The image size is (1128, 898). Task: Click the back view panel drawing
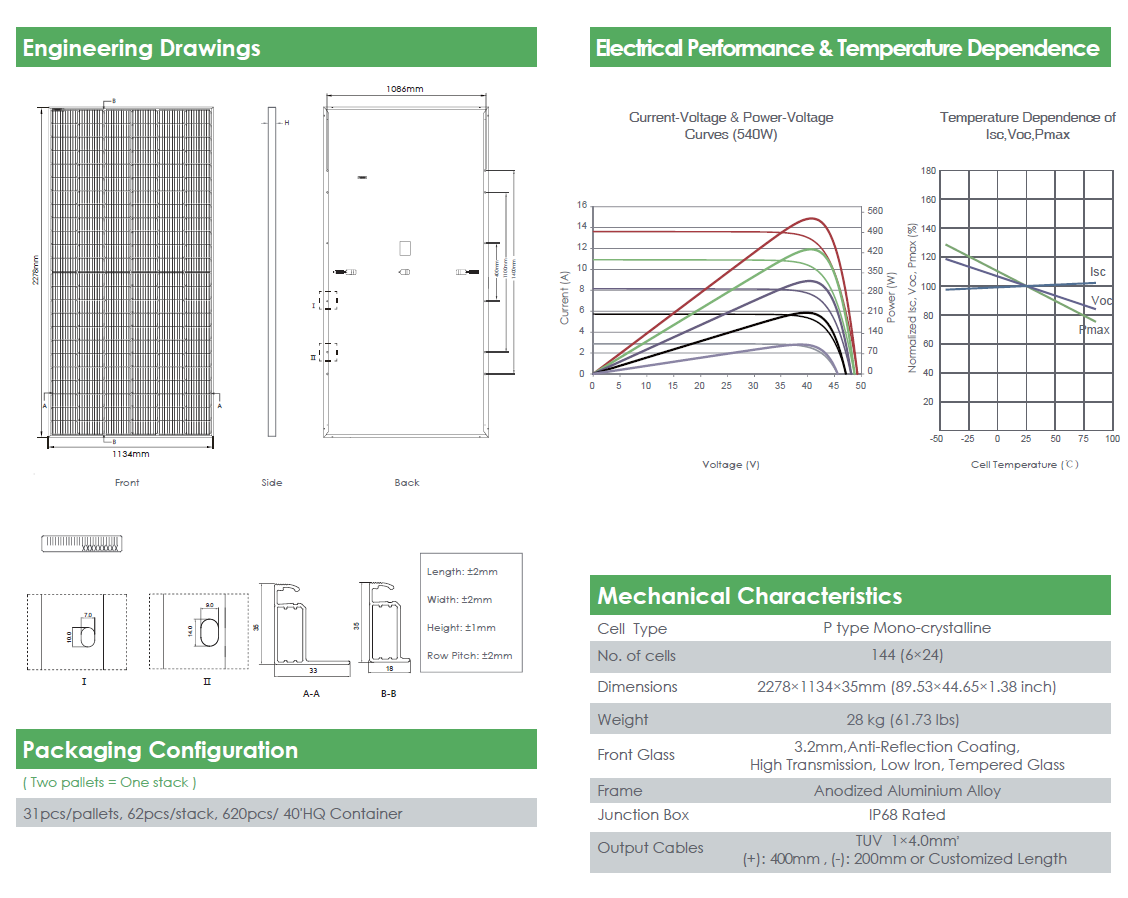(406, 272)
